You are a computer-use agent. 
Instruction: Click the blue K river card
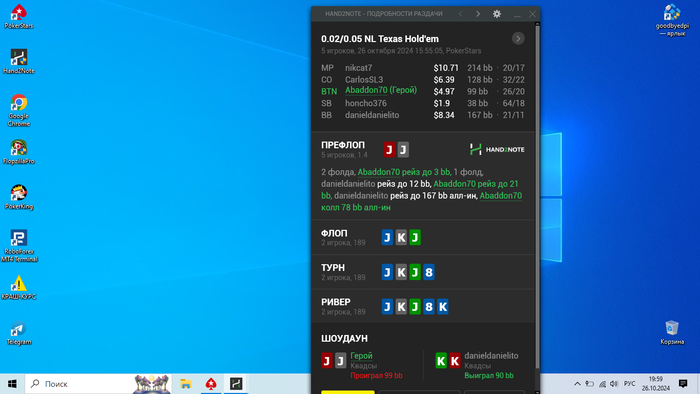tap(442, 307)
